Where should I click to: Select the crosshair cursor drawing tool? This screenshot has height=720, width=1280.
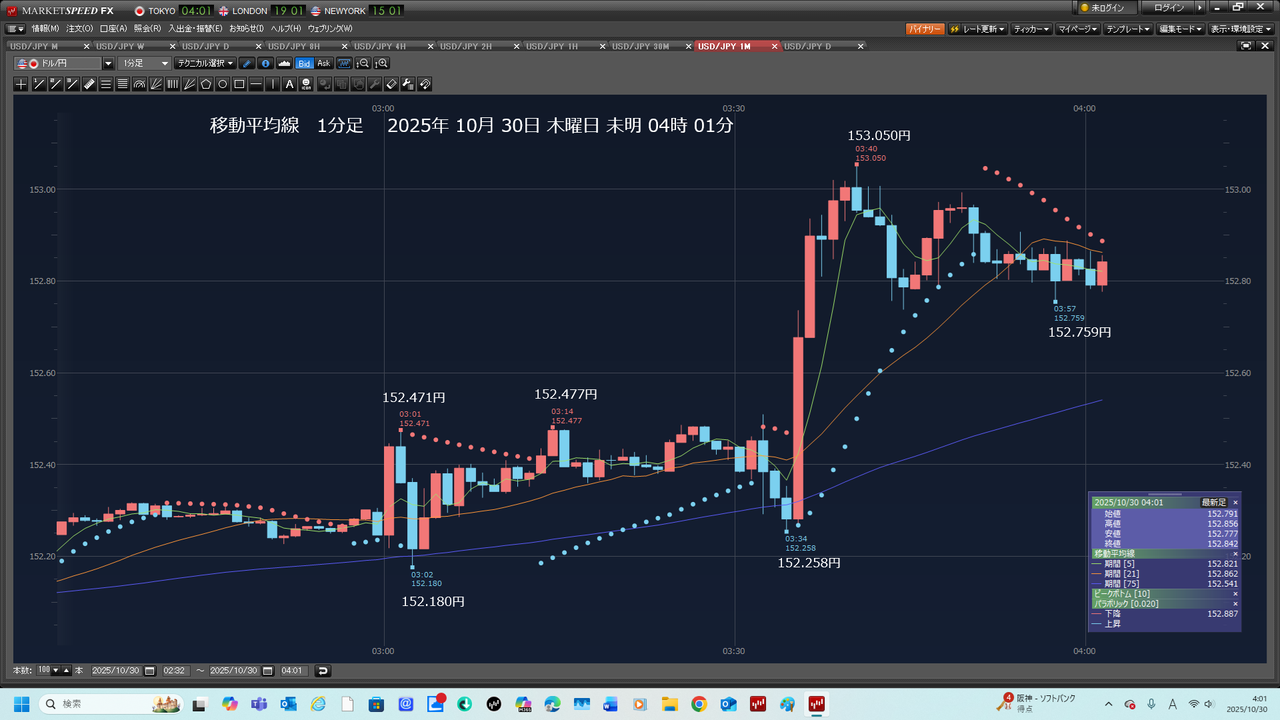[x=21, y=84]
